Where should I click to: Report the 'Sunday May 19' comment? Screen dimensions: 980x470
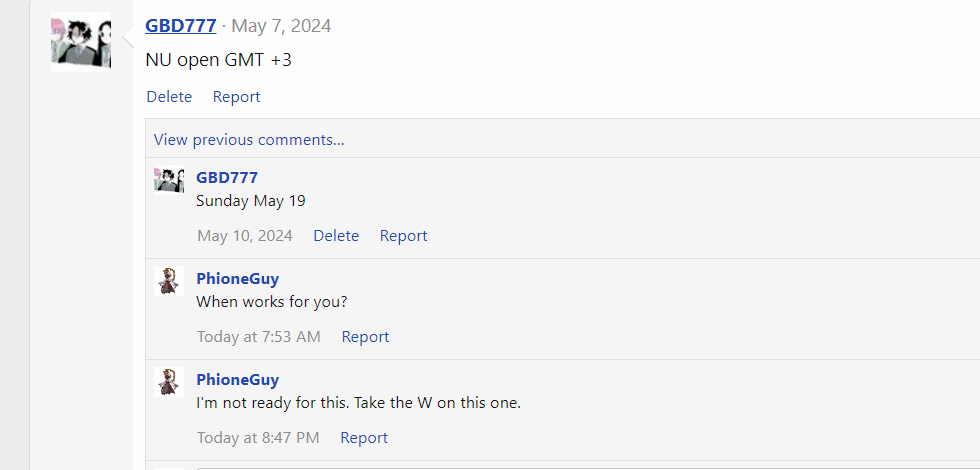[x=403, y=236]
